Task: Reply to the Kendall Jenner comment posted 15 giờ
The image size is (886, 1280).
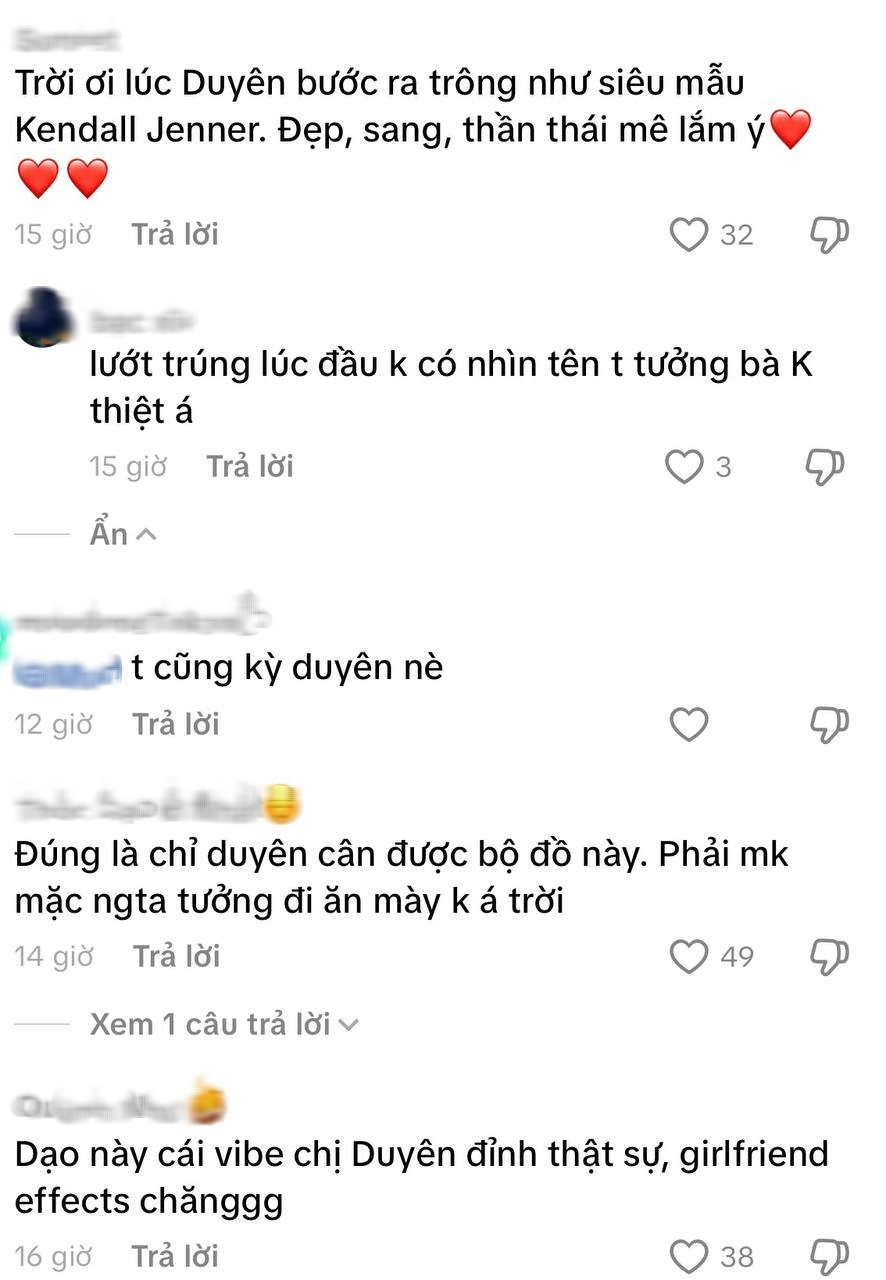Action: tap(175, 235)
